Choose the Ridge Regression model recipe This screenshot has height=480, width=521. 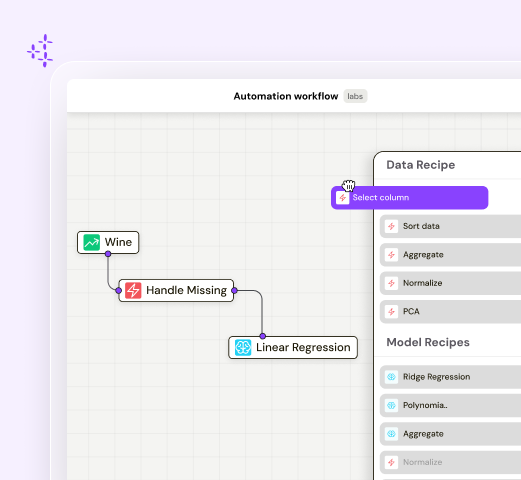(x=450, y=377)
